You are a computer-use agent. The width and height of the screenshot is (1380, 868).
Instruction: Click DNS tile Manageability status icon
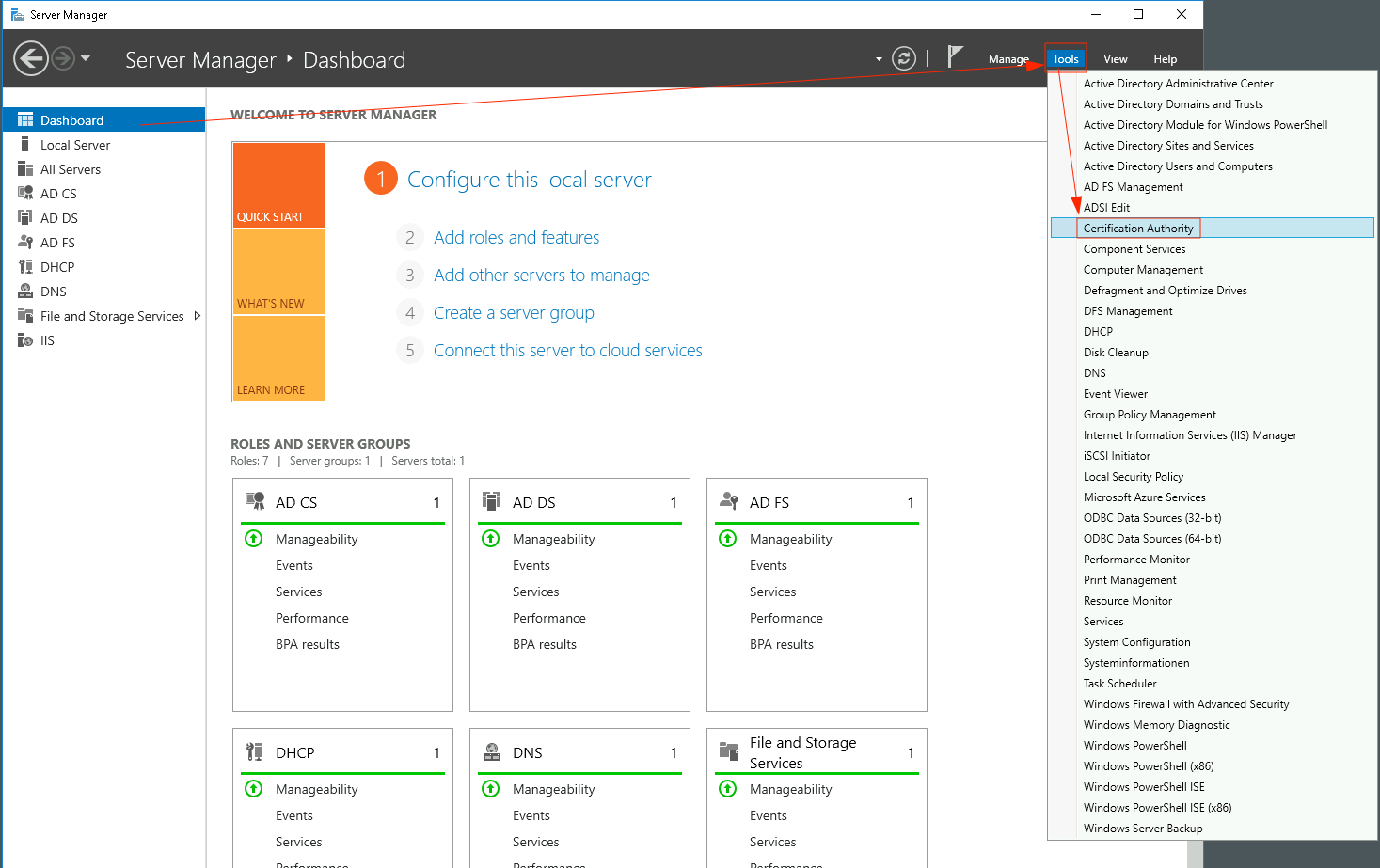click(491, 789)
